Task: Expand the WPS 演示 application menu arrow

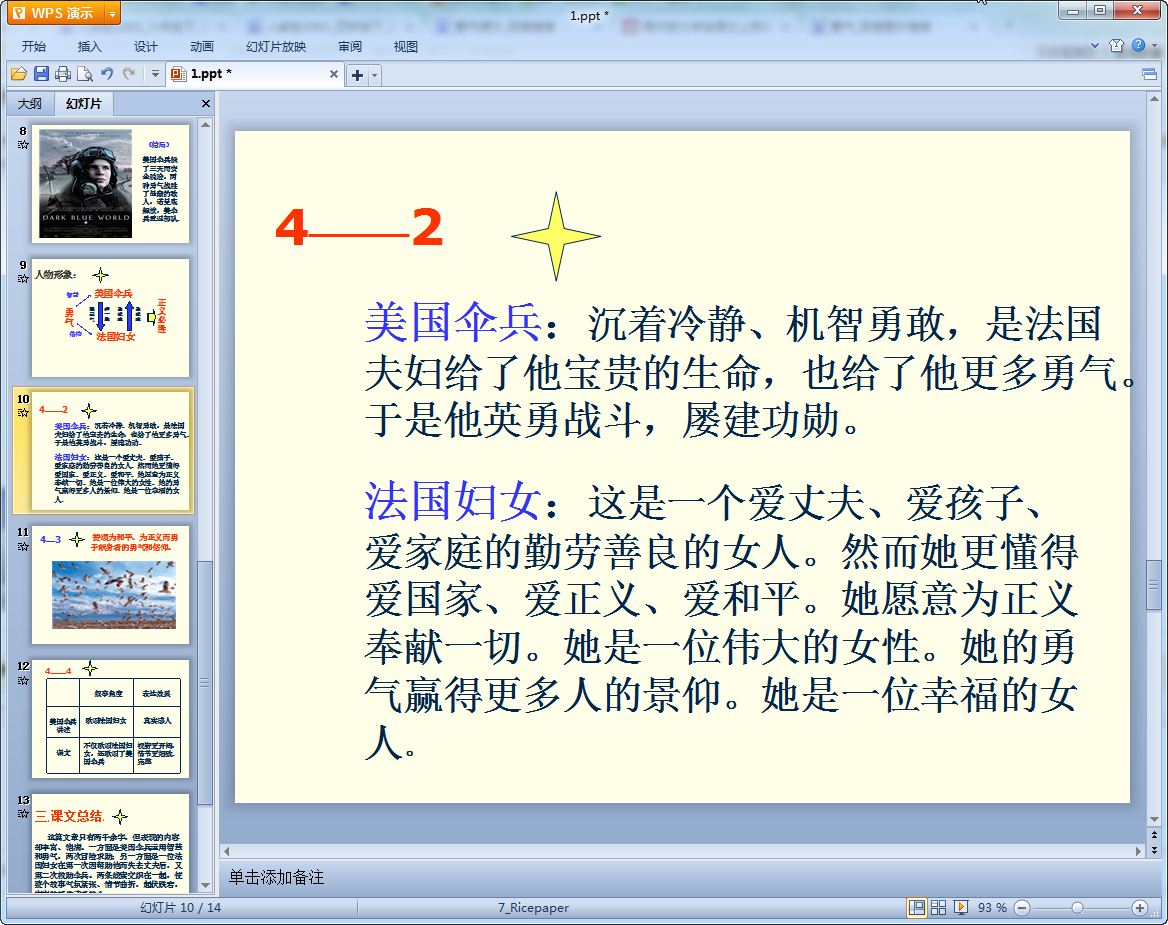Action: click(112, 13)
